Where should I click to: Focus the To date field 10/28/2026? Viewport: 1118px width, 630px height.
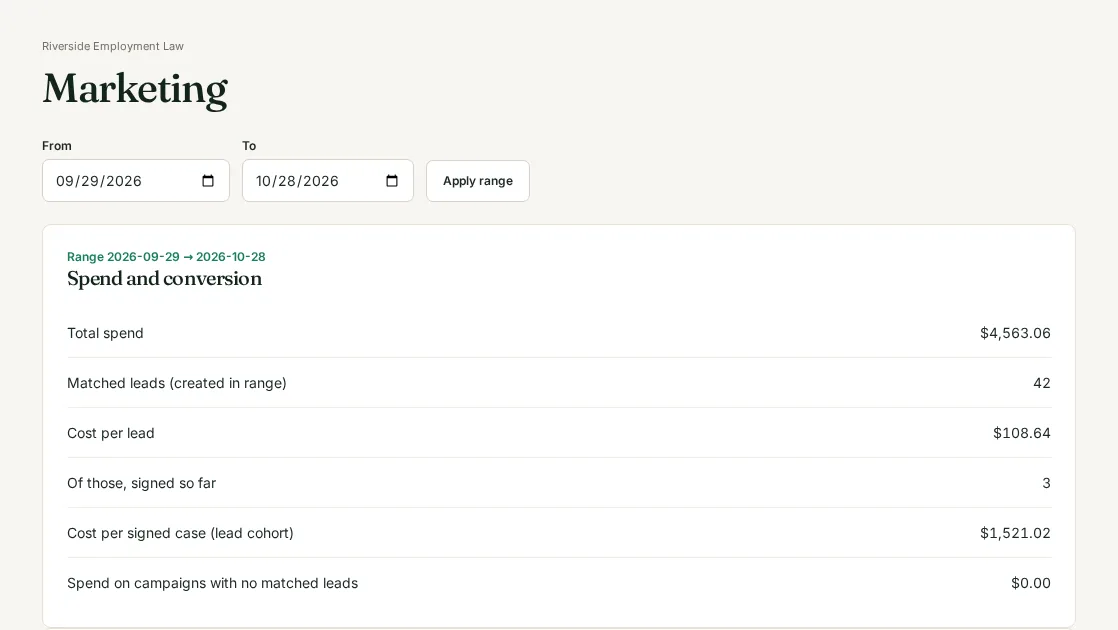point(328,181)
